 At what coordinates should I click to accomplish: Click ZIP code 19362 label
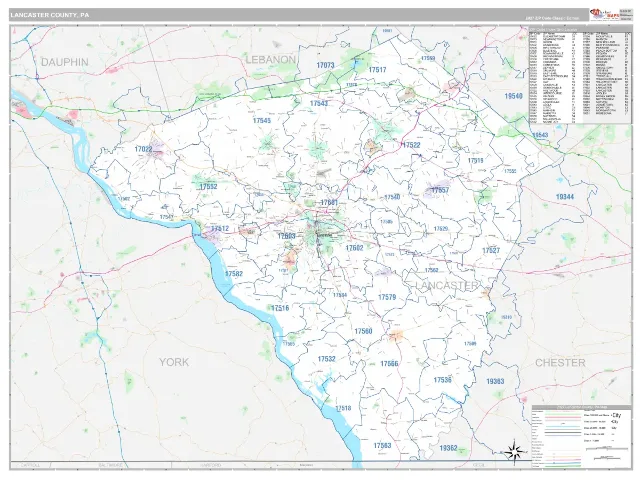448,448
